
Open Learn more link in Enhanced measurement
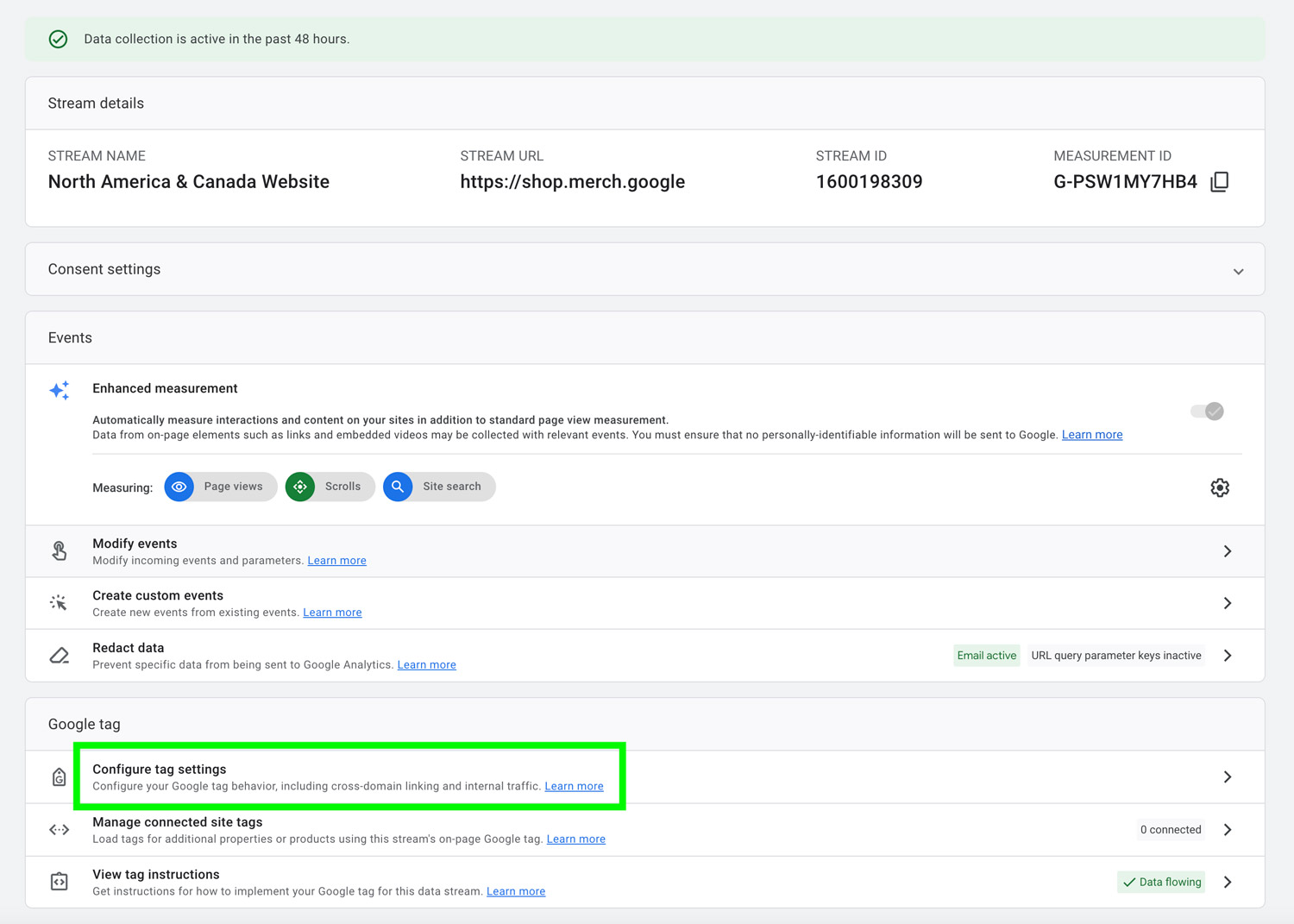[x=1091, y=435]
